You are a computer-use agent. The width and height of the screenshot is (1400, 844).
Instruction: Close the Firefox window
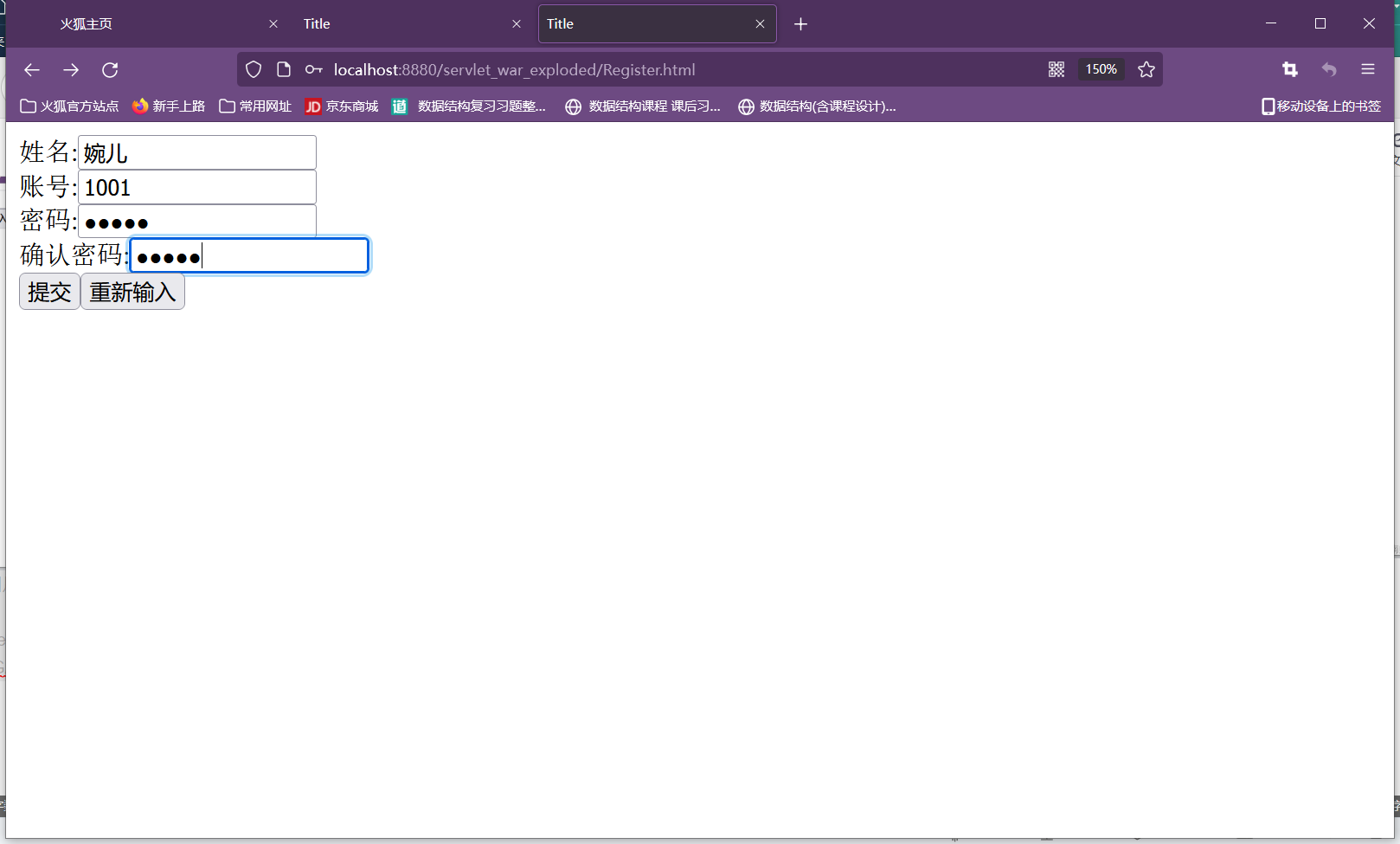pos(1369,23)
